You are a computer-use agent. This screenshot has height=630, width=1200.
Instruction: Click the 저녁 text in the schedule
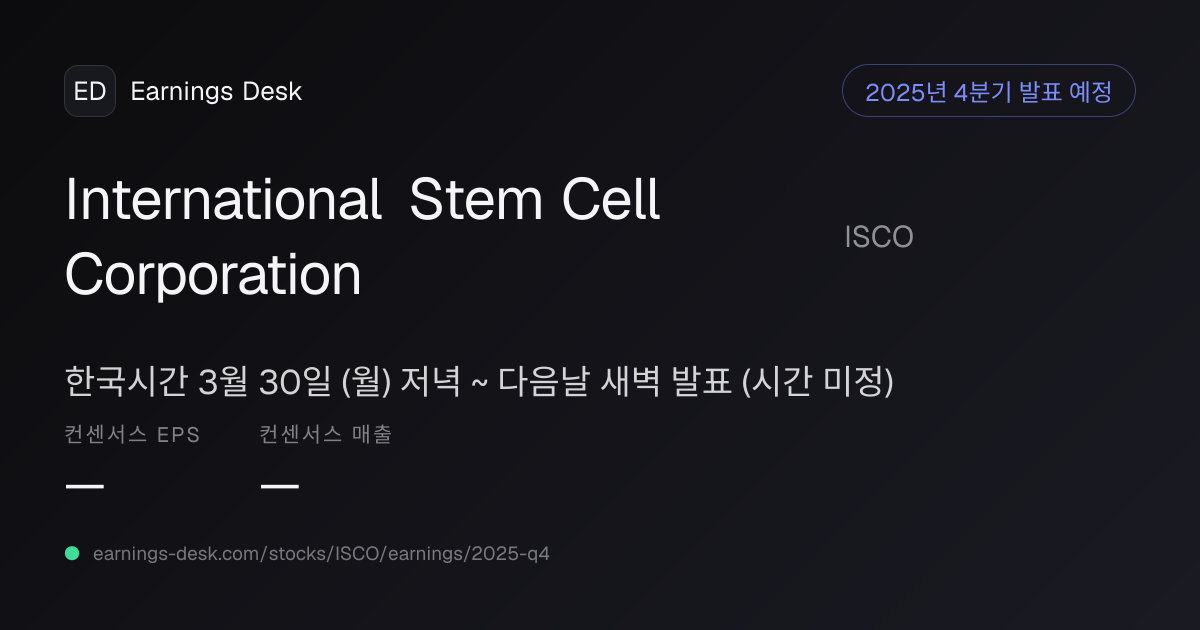(430, 381)
